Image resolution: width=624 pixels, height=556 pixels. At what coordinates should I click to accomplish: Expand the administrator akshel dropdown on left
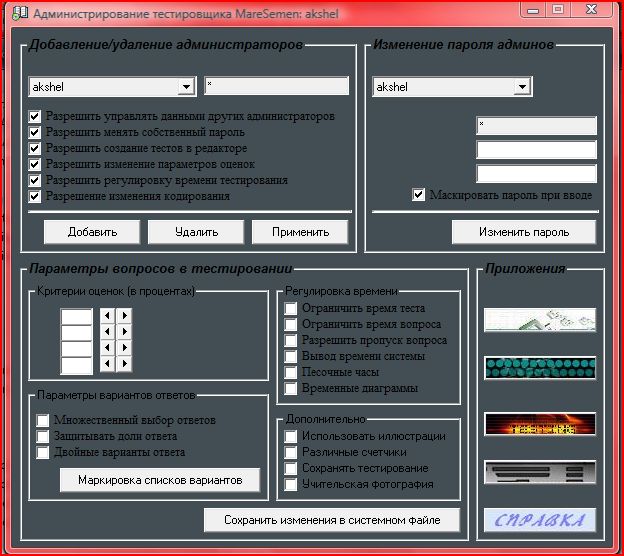click(x=186, y=87)
